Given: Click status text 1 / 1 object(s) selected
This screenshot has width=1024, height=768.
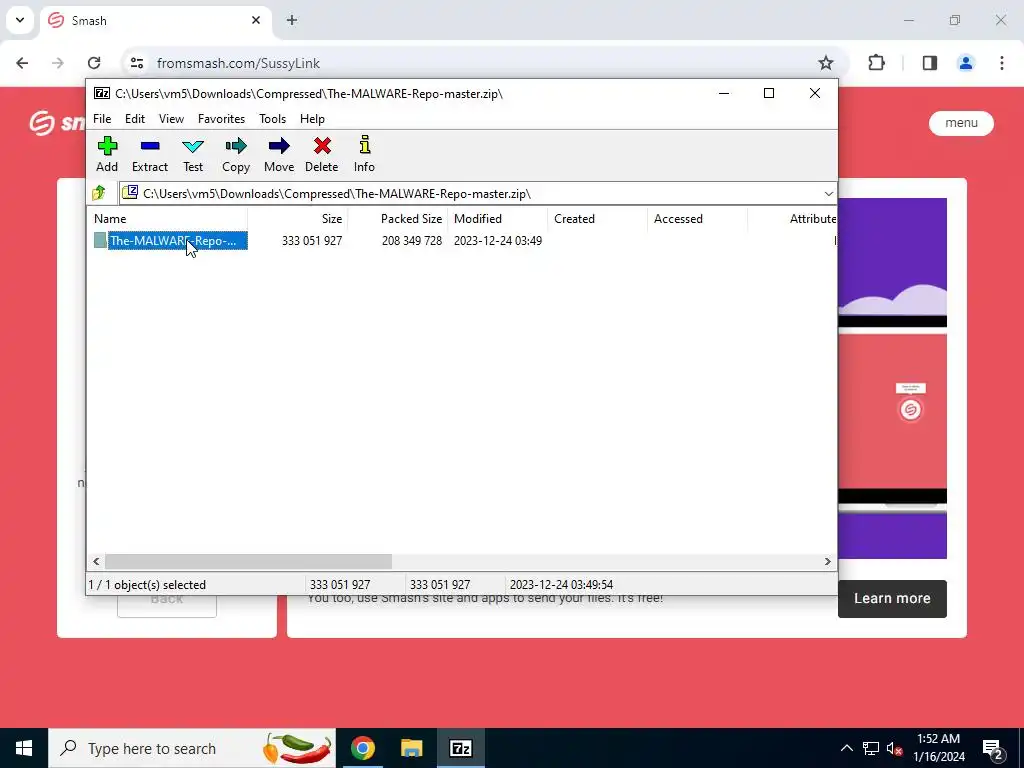Looking at the screenshot, I should pyautogui.click(x=147, y=585).
